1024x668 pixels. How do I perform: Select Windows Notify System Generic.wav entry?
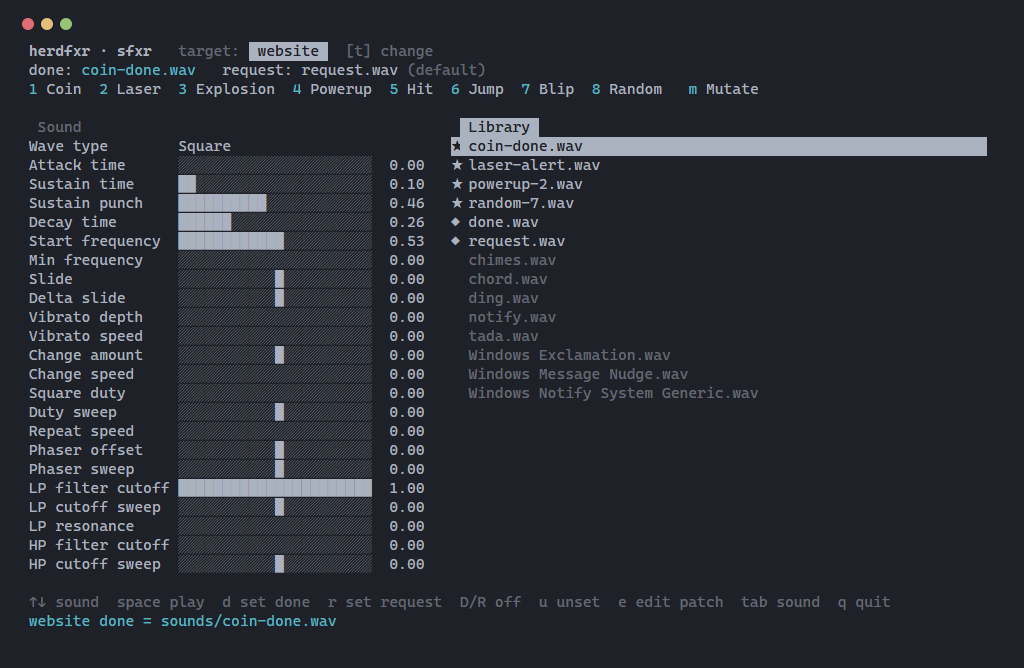[x=613, y=393]
